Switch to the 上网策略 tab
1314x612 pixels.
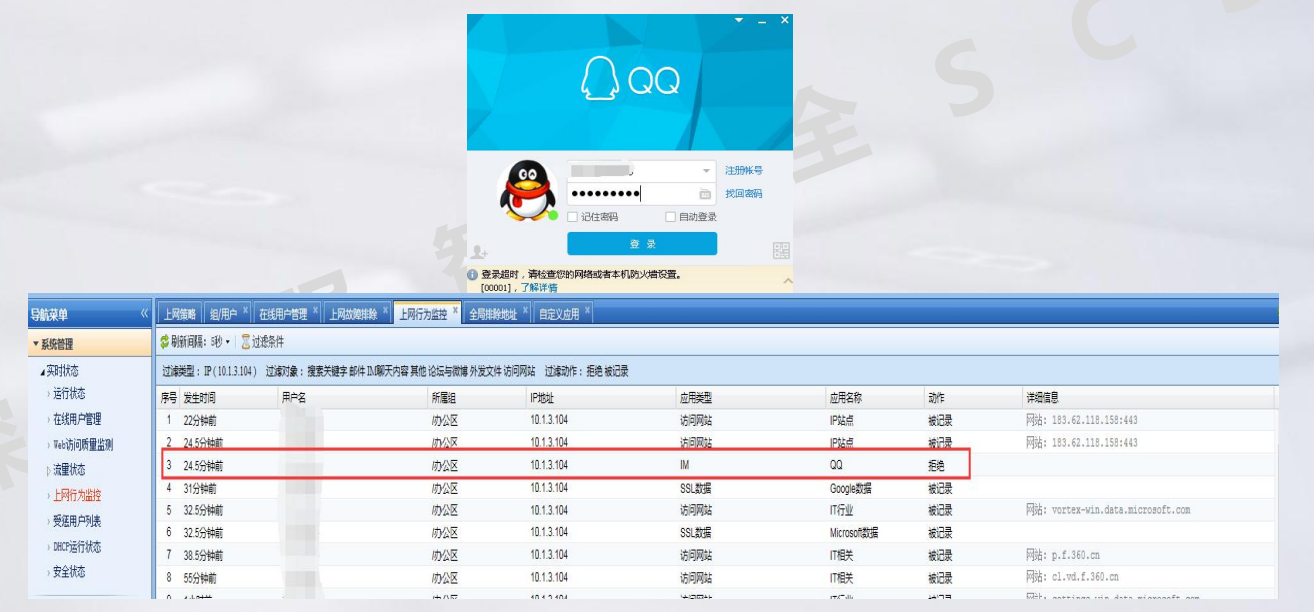point(179,314)
